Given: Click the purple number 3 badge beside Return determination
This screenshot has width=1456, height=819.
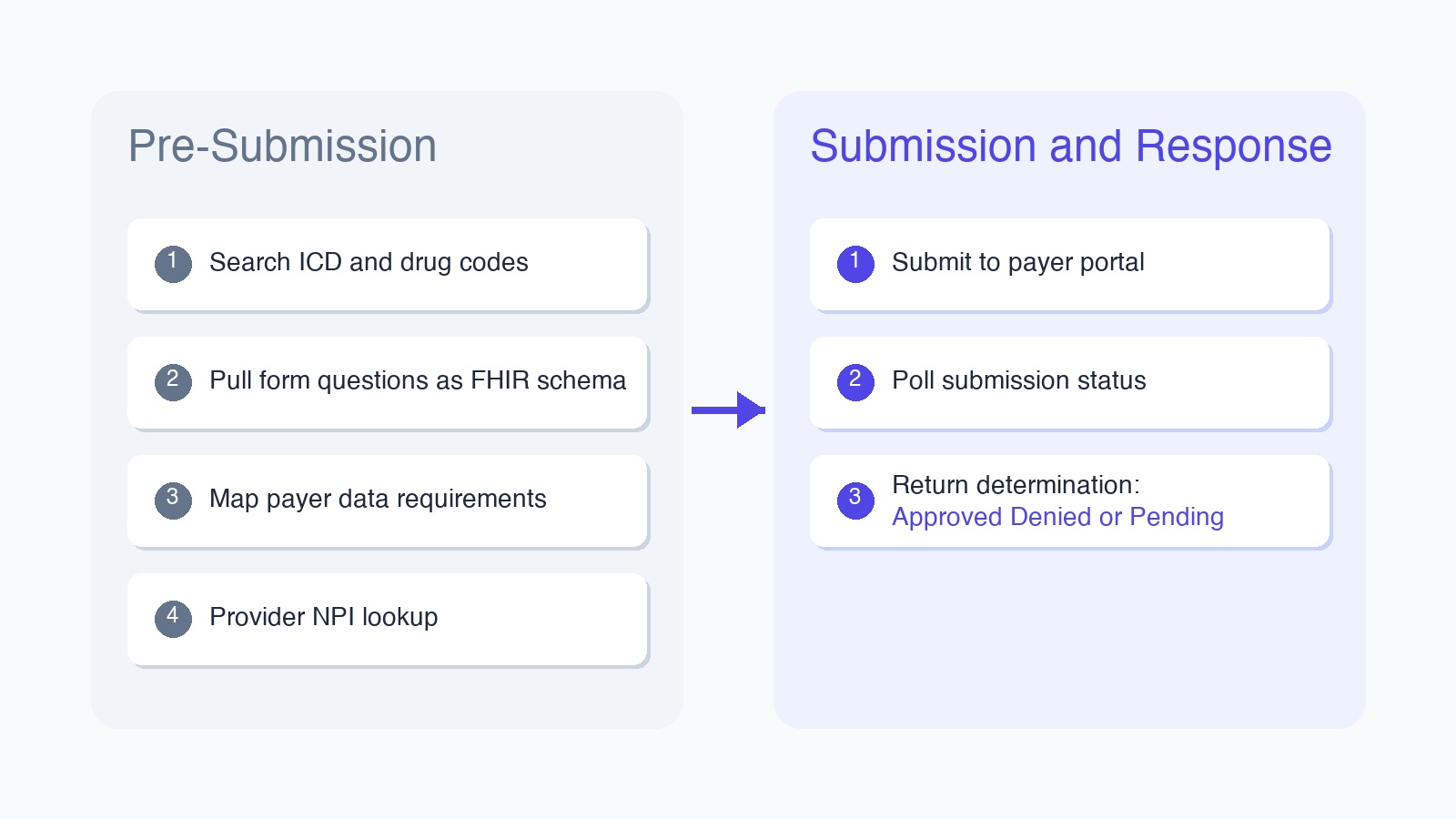Looking at the screenshot, I should pos(855,500).
